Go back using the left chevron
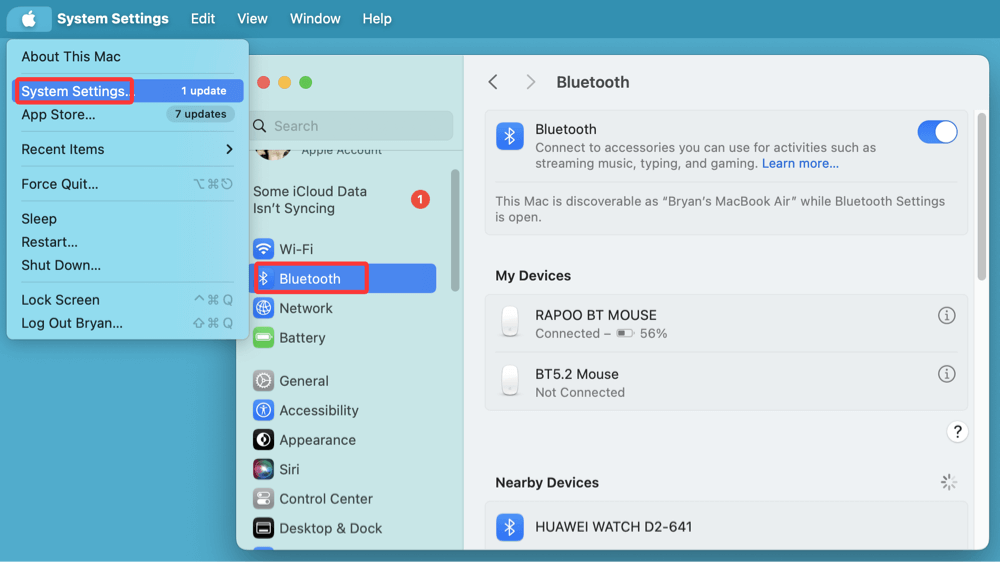This screenshot has height=562, width=1000. pos(493,82)
